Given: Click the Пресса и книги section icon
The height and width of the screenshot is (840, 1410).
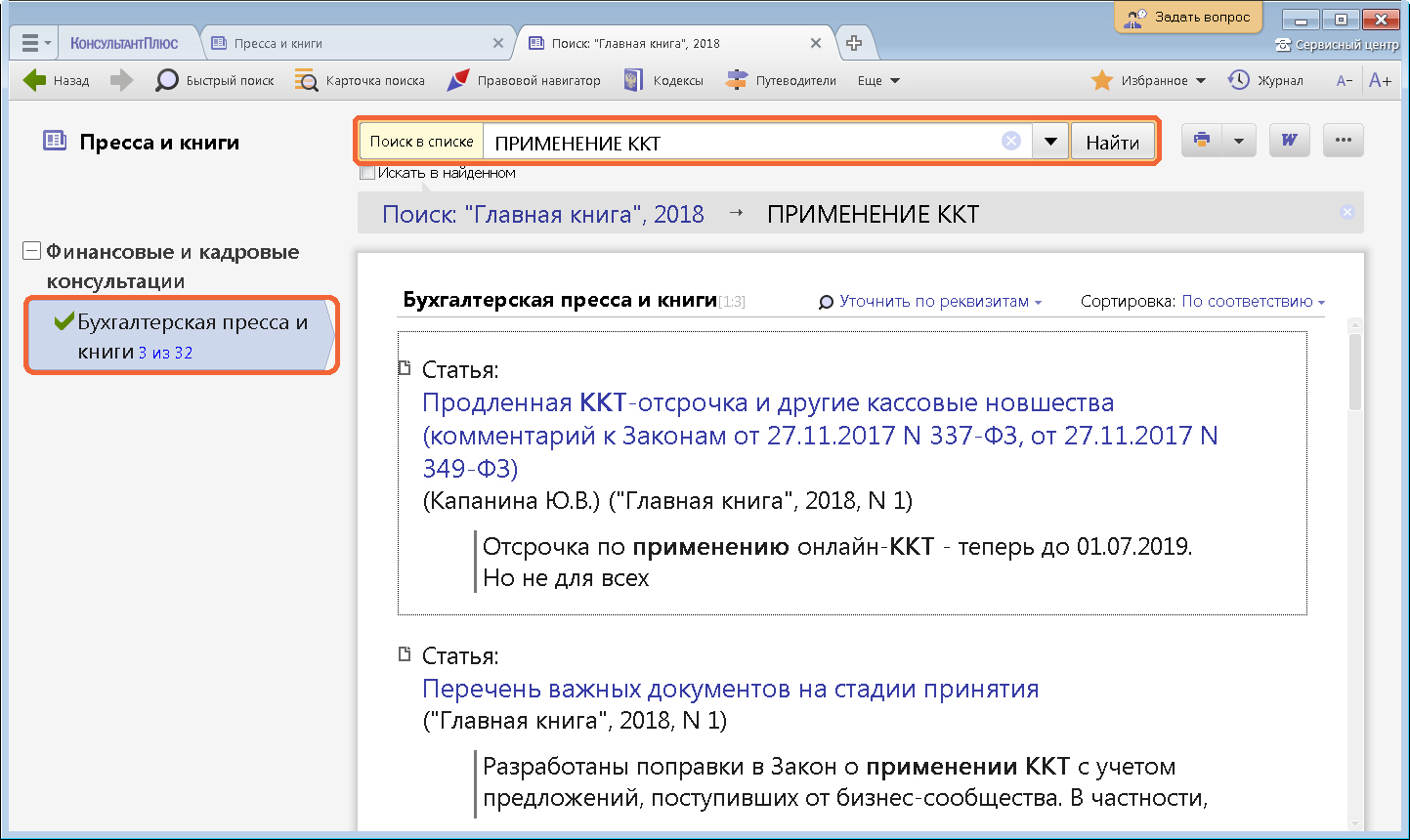Looking at the screenshot, I should click(x=55, y=141).
